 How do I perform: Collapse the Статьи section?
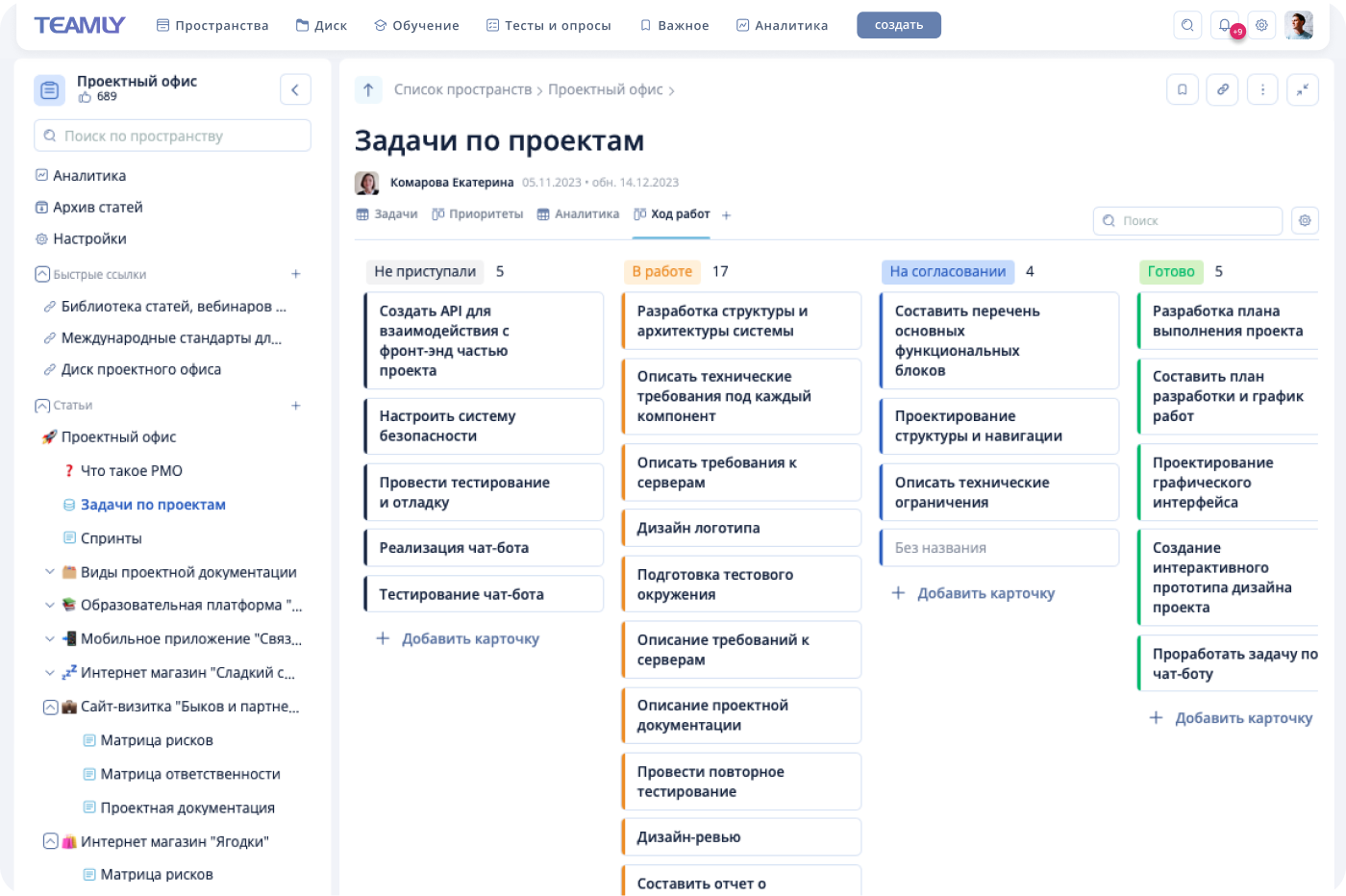42,406
